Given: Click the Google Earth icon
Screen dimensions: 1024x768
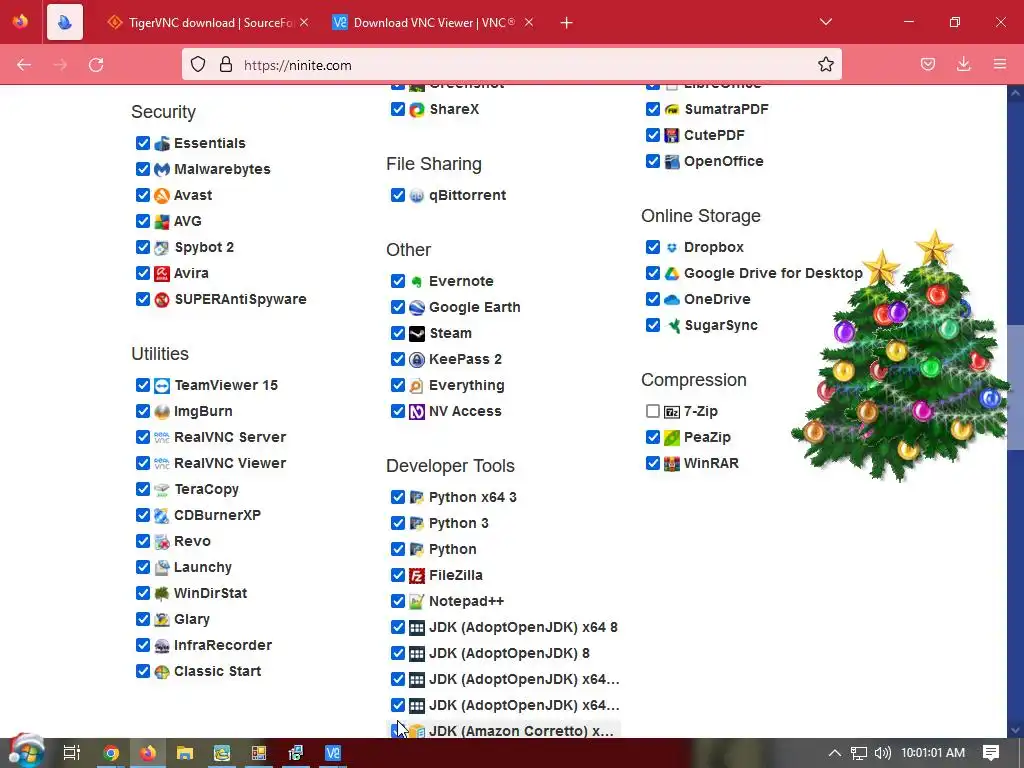Looking at the screenshot, I should (x=417, y=308).
